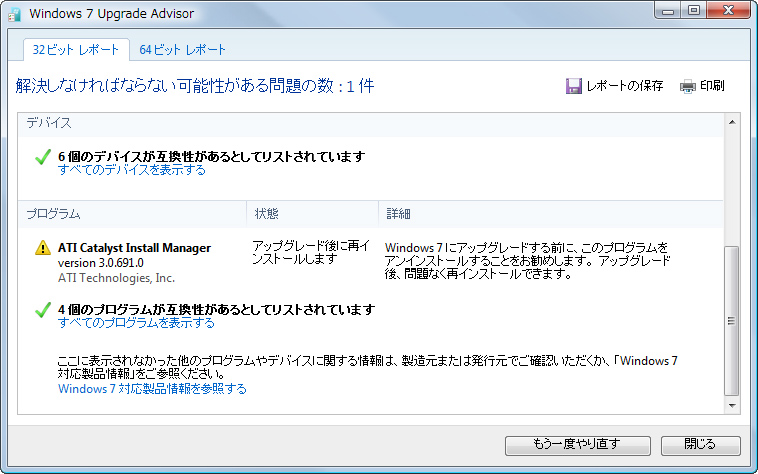Click the アップグレード後に再インストールします status
The image size is (758, 474).
click(x=311, y=253)
